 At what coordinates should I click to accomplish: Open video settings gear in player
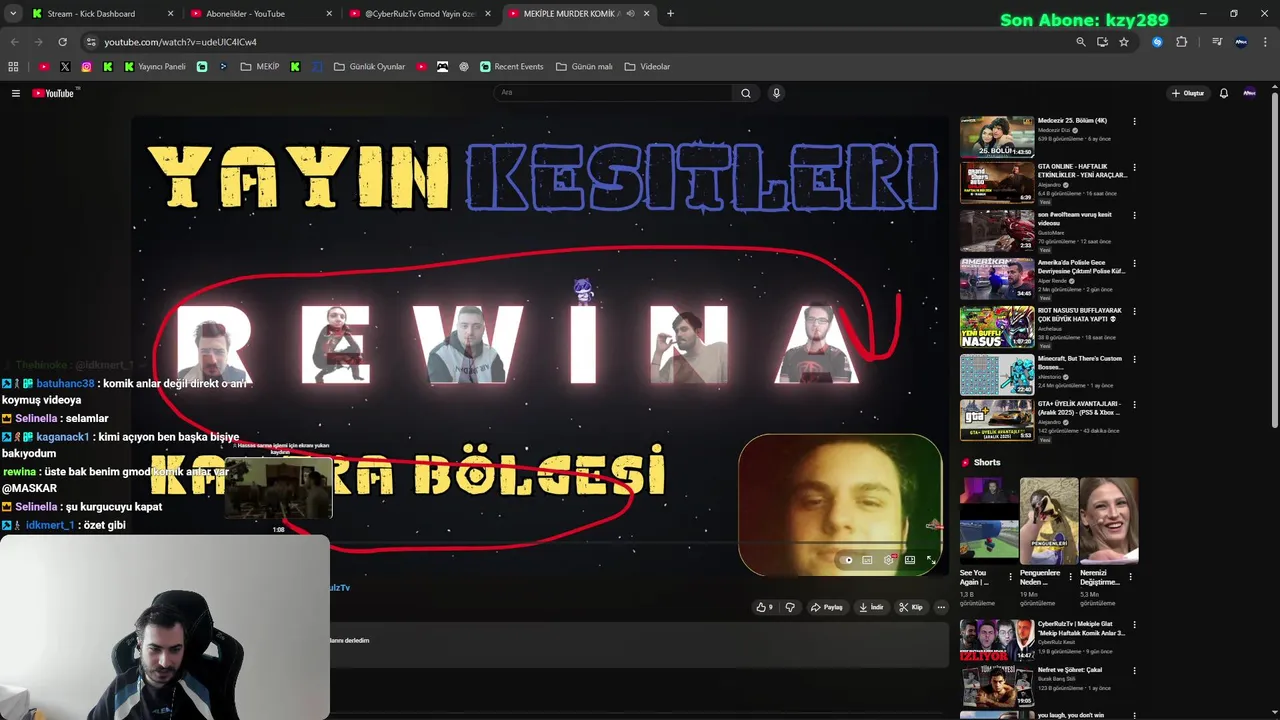click(x=888, y=560)
